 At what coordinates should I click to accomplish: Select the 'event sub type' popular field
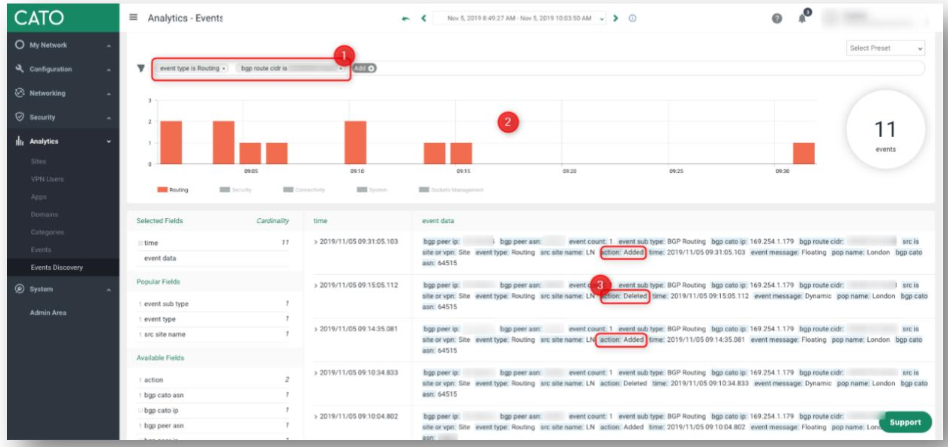[167, 303]
